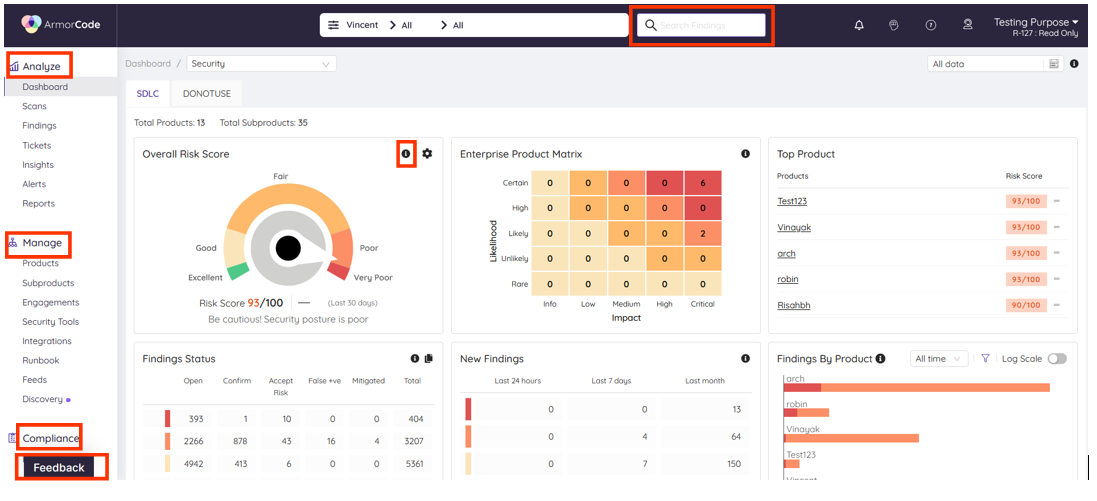Open the Vincent product selector

click(362, 25)
